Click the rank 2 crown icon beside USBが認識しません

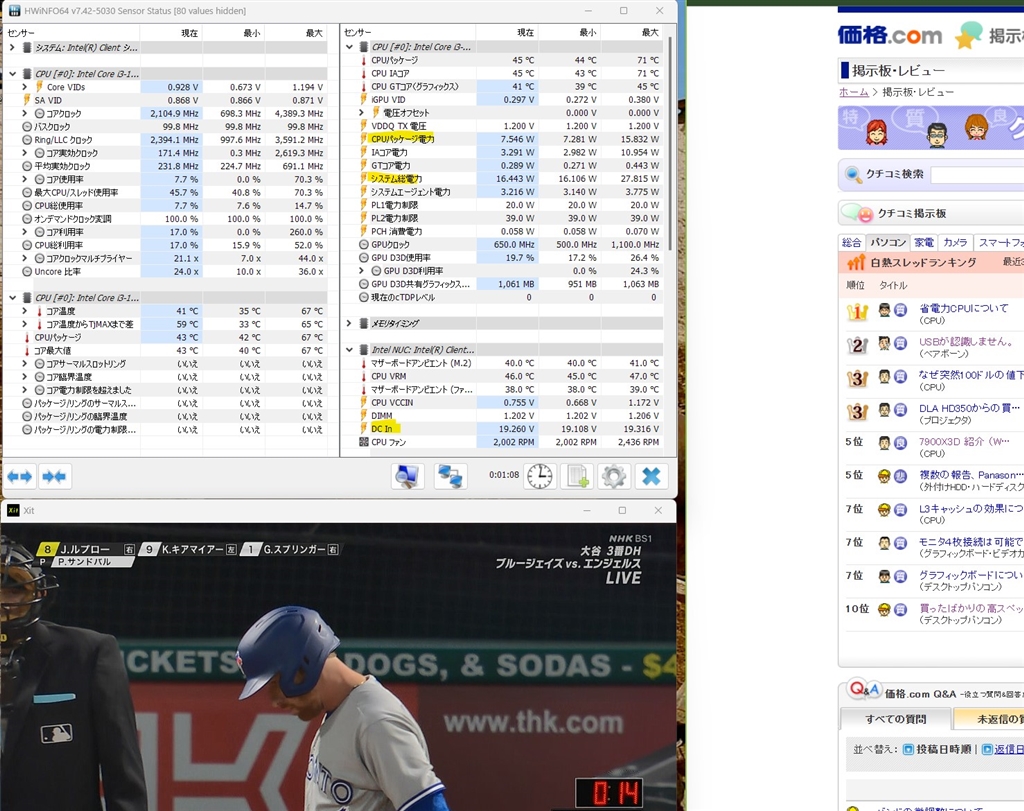pyautogui.click(x=857, y=345)
